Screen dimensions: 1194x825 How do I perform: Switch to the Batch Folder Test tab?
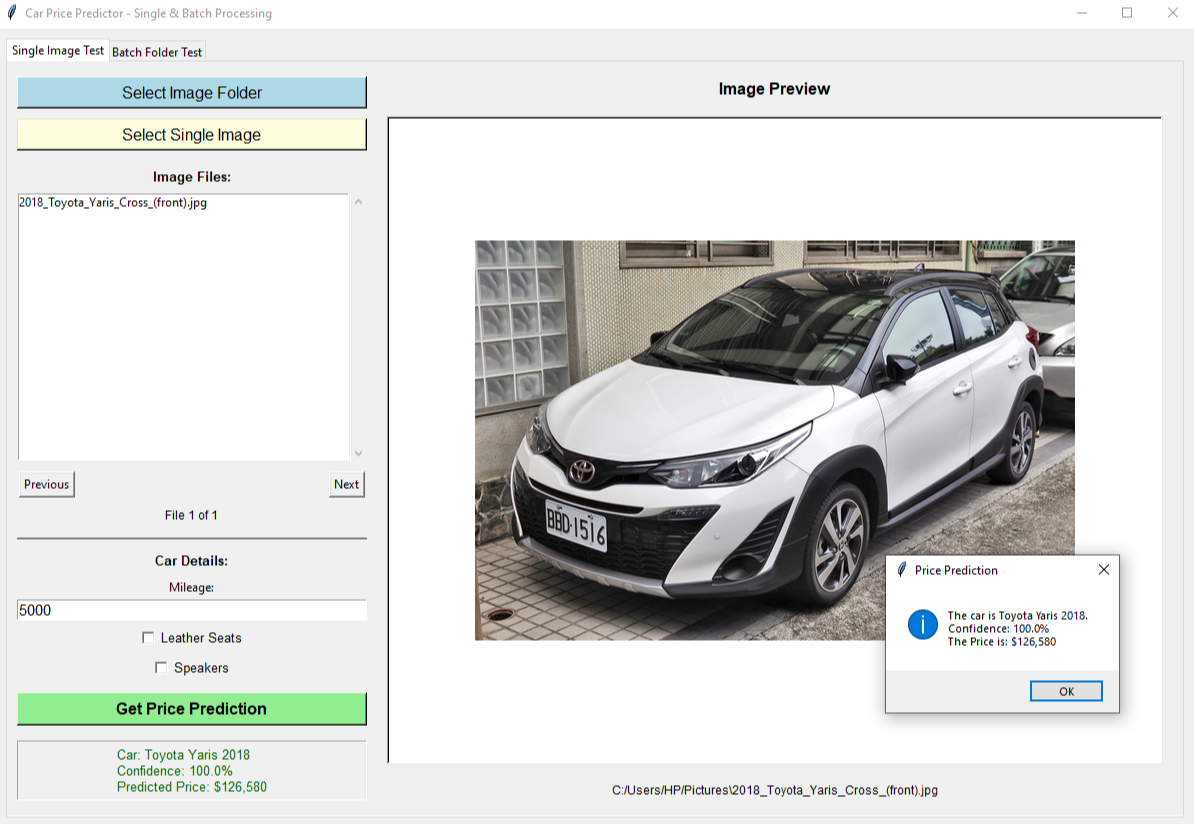157,52
